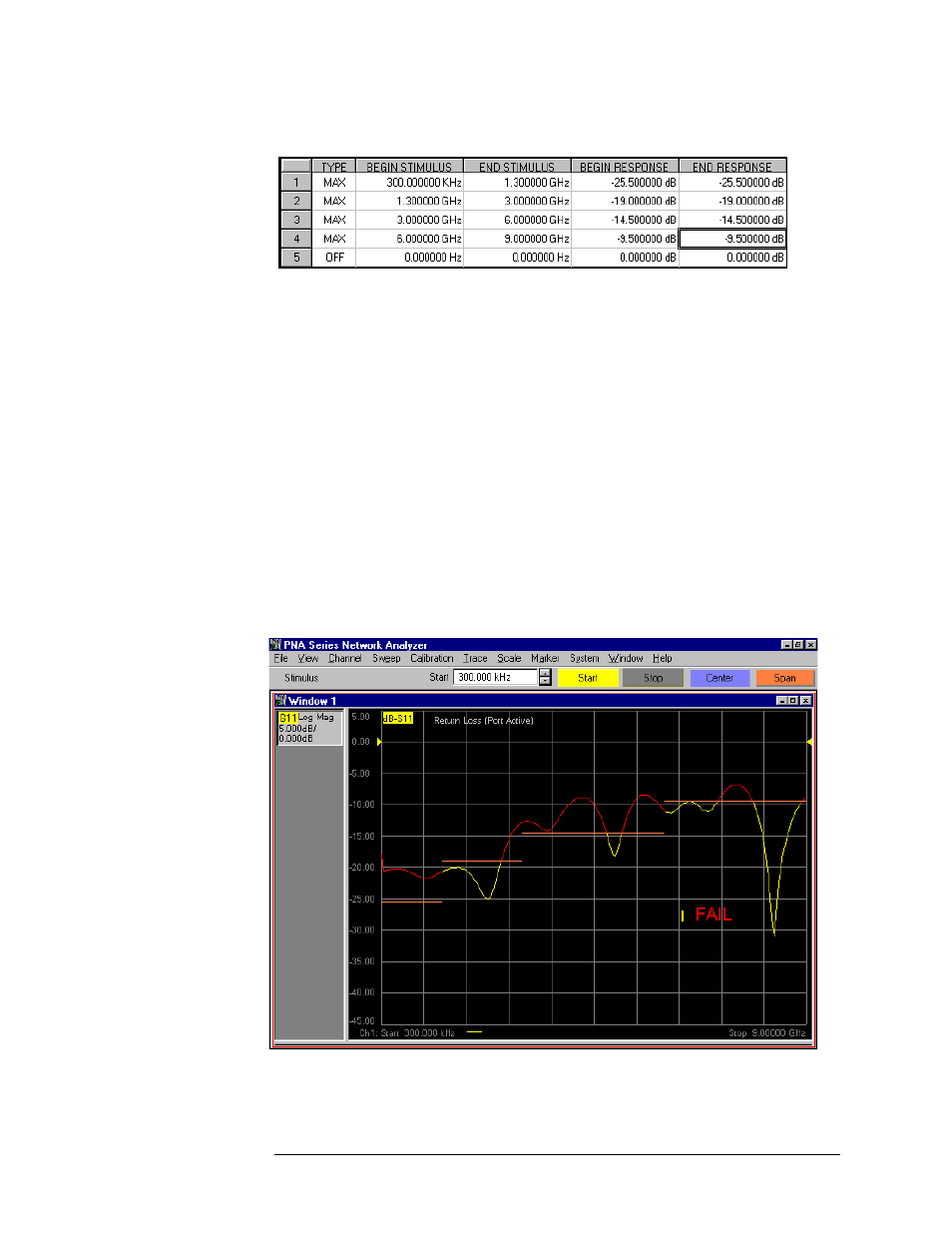Open the File menu
Screen dimensions: 952x1233
pyautogui.click(x=280, y=658)
